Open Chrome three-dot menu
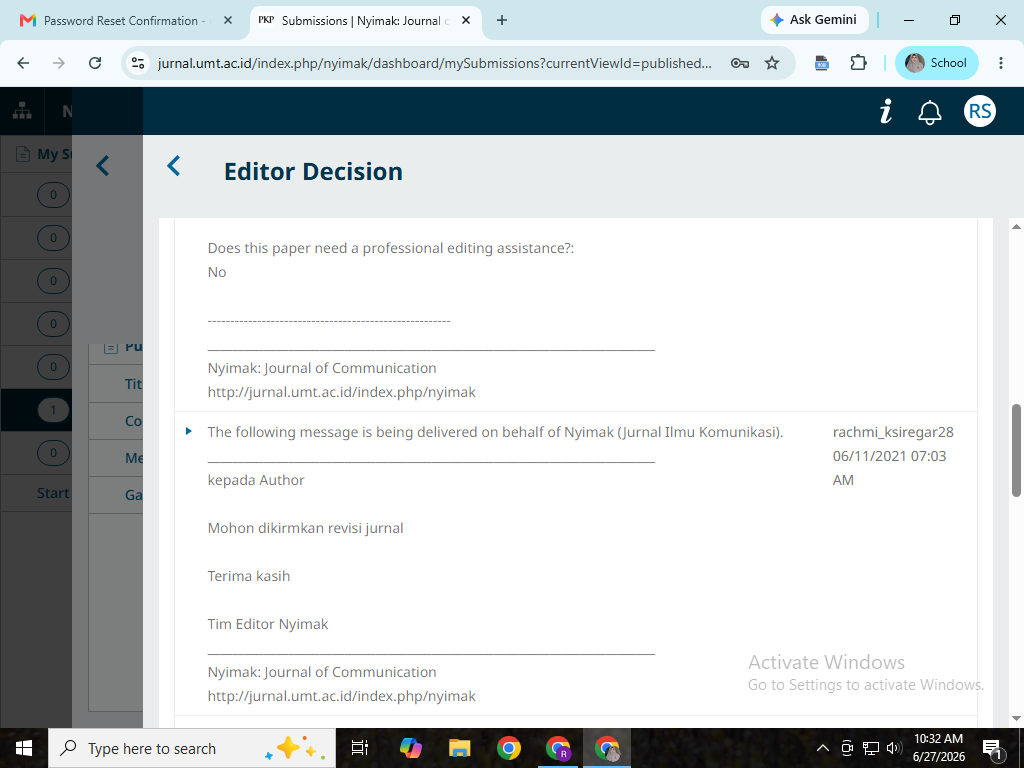The height and width of the screenshot is (768, 1024). 1000,63
